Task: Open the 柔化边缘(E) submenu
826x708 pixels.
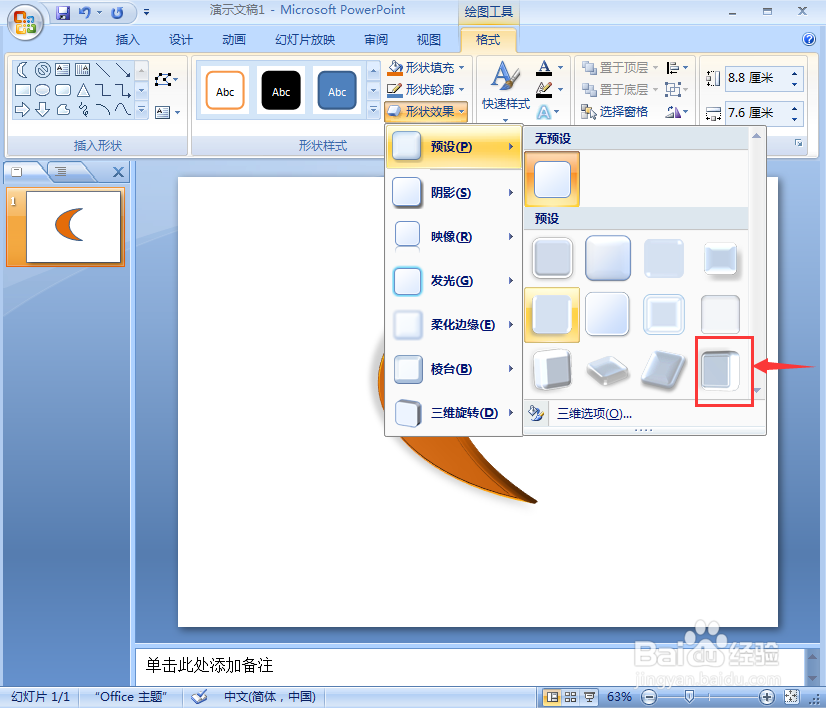Action: [454, 324]
